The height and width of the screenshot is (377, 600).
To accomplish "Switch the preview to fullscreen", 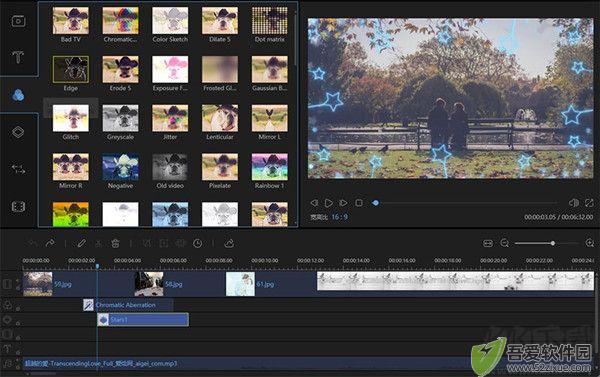I will [x=589, y=203].
